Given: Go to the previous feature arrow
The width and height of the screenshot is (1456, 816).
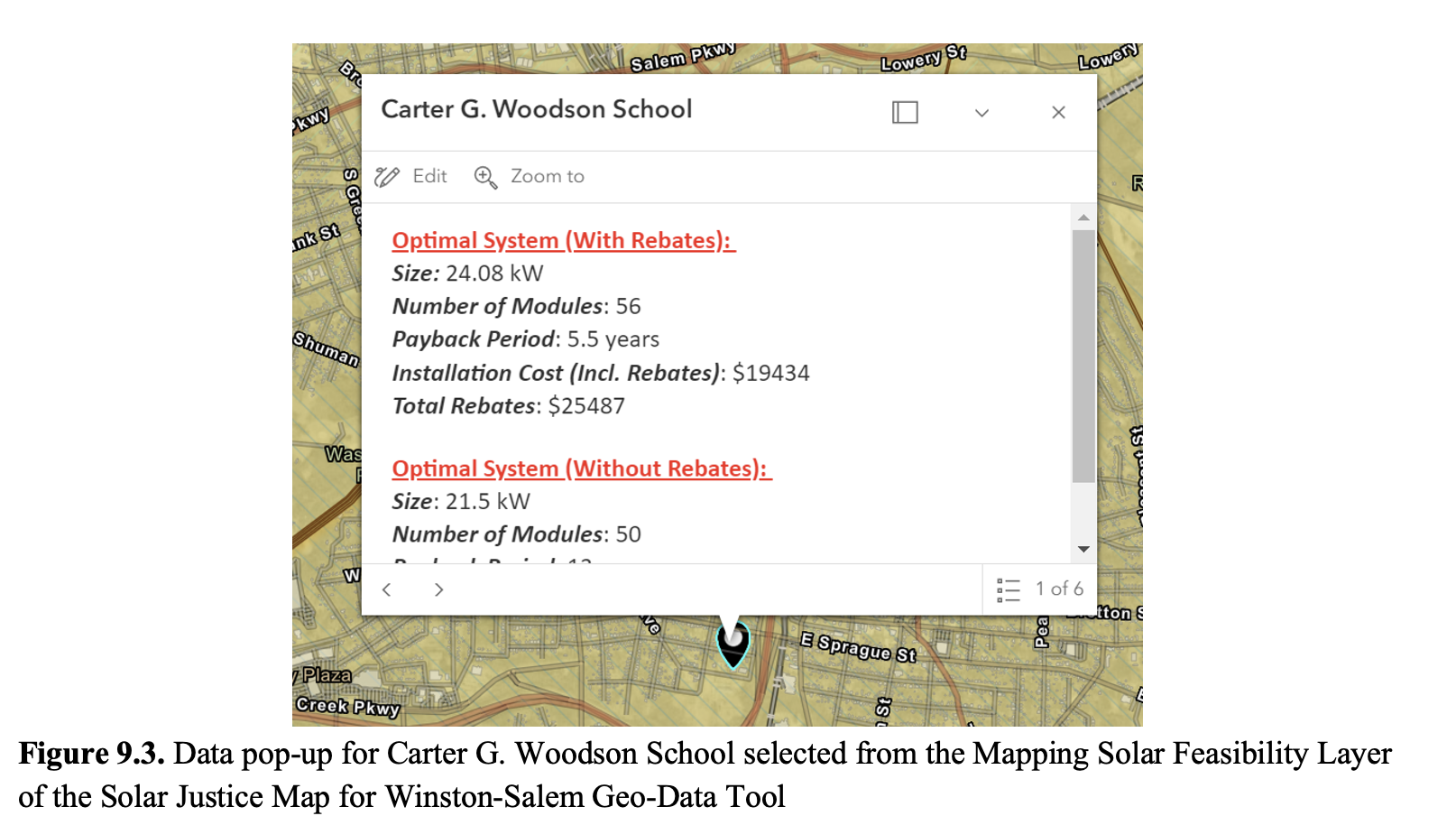Looking at the screenshot, I should 387,589.
